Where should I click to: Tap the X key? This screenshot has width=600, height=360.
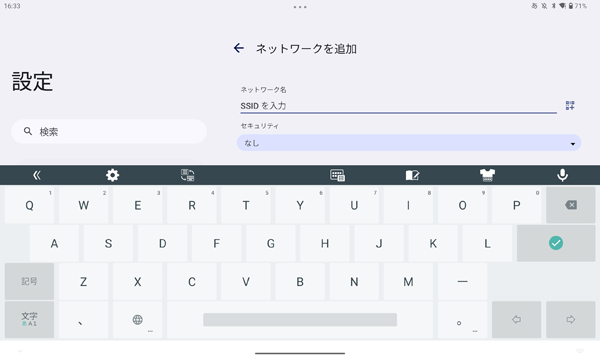138,281
